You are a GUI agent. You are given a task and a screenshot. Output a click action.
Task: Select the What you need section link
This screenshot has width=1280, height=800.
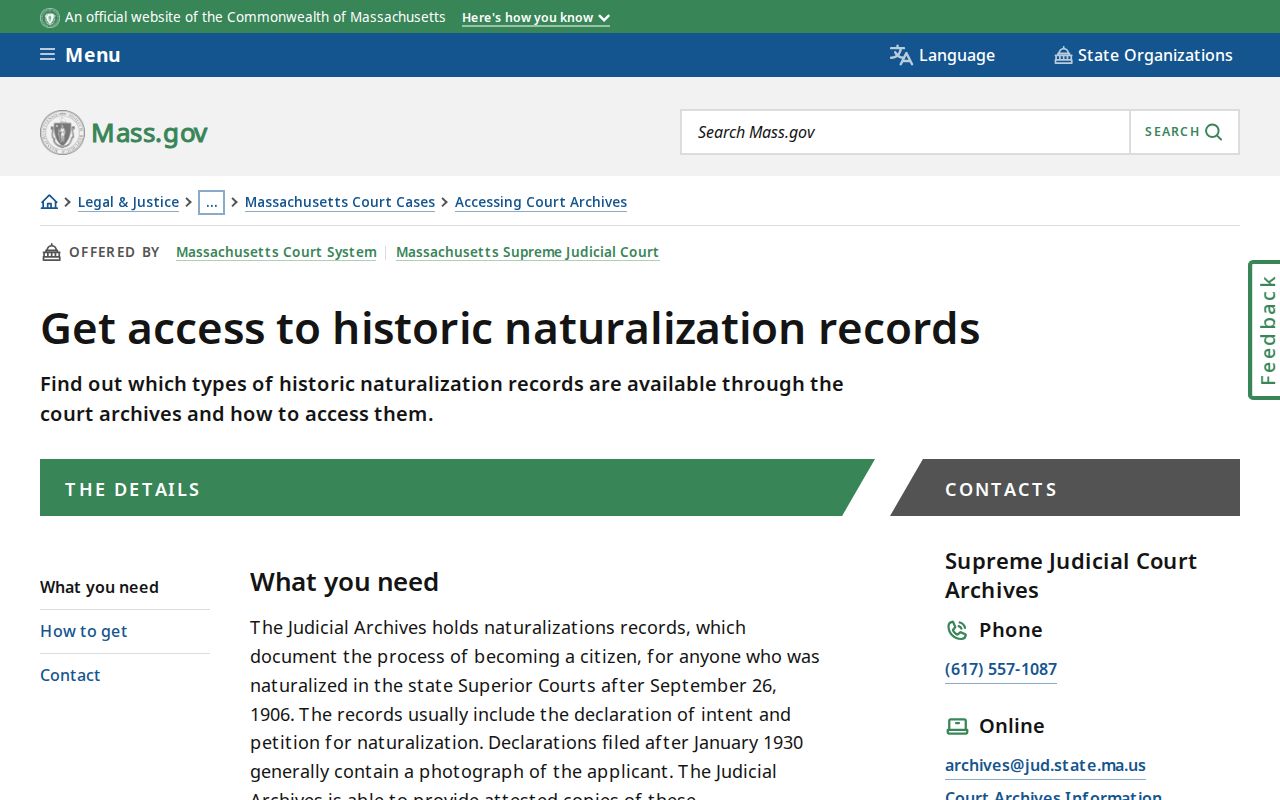click(99, 587)
